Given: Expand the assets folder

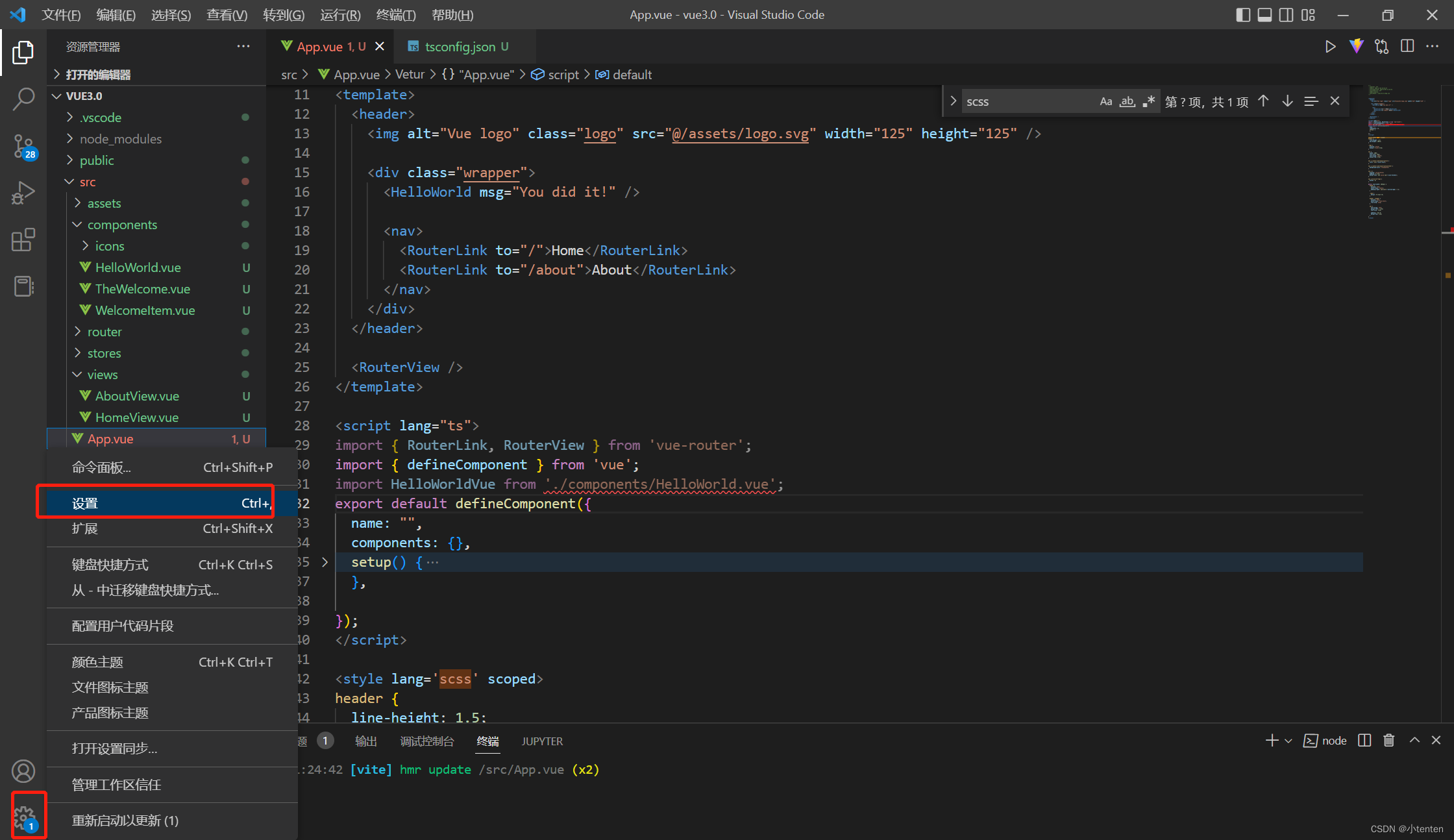Looking at the screenshot, I should (78, 203).
